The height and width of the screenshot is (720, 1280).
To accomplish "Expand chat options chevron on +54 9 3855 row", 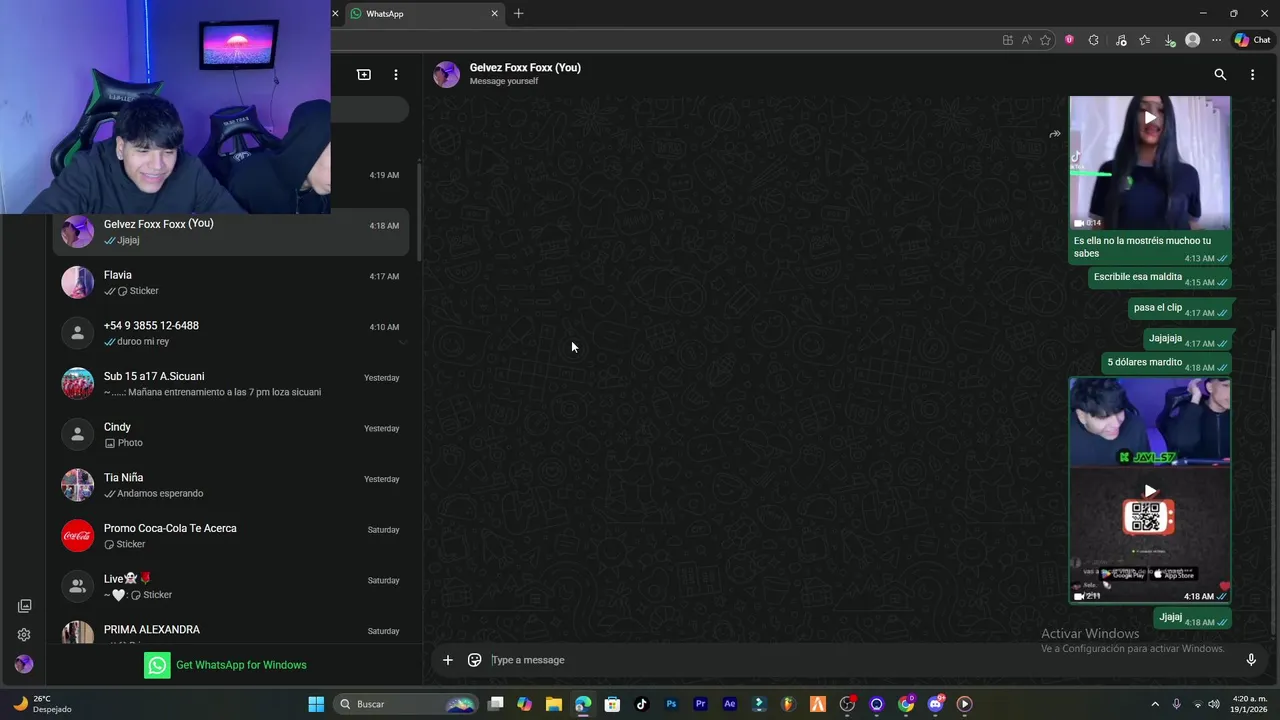I will (x=402, y=342).
